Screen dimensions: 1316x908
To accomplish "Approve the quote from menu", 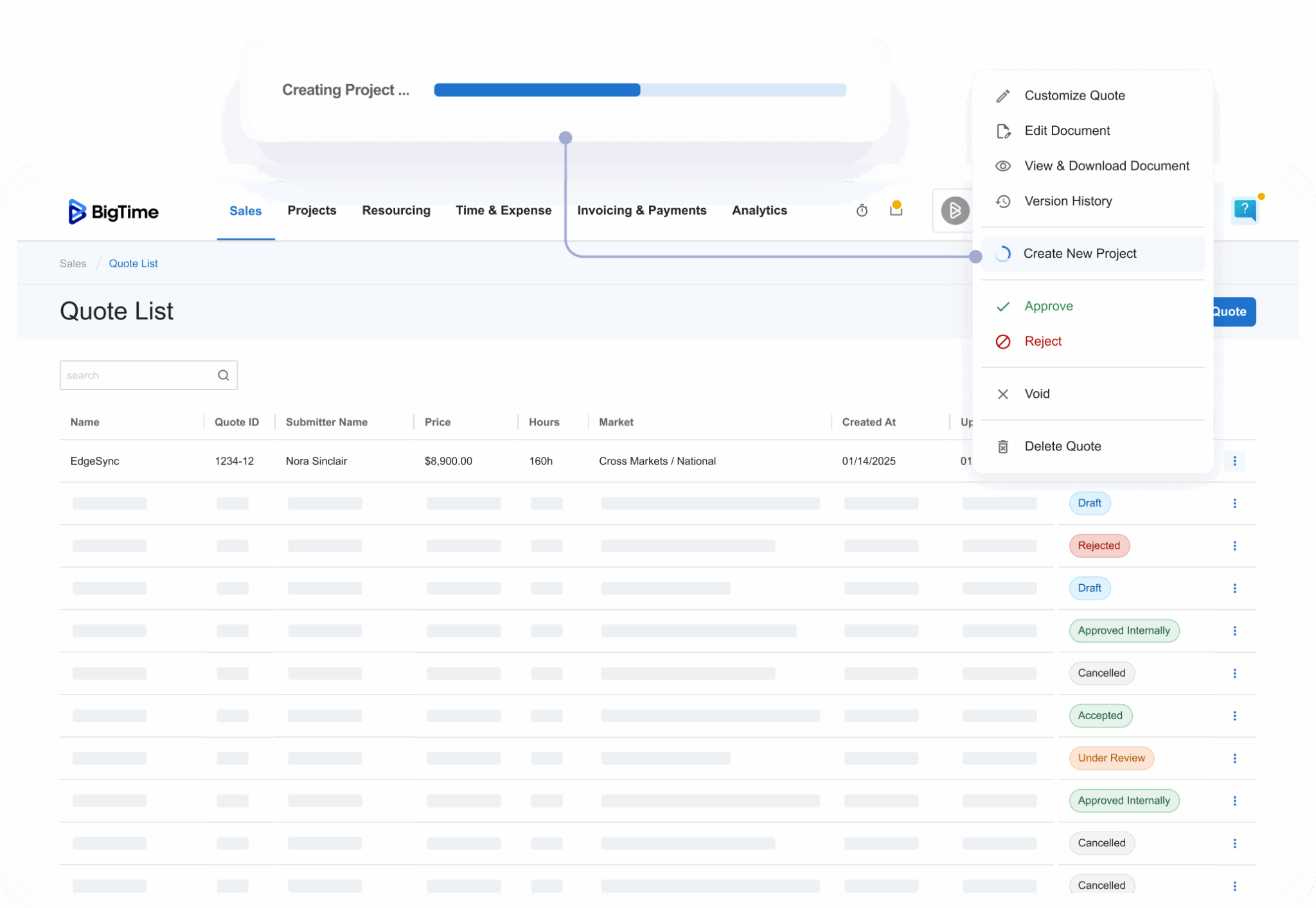I will 1048,307.
